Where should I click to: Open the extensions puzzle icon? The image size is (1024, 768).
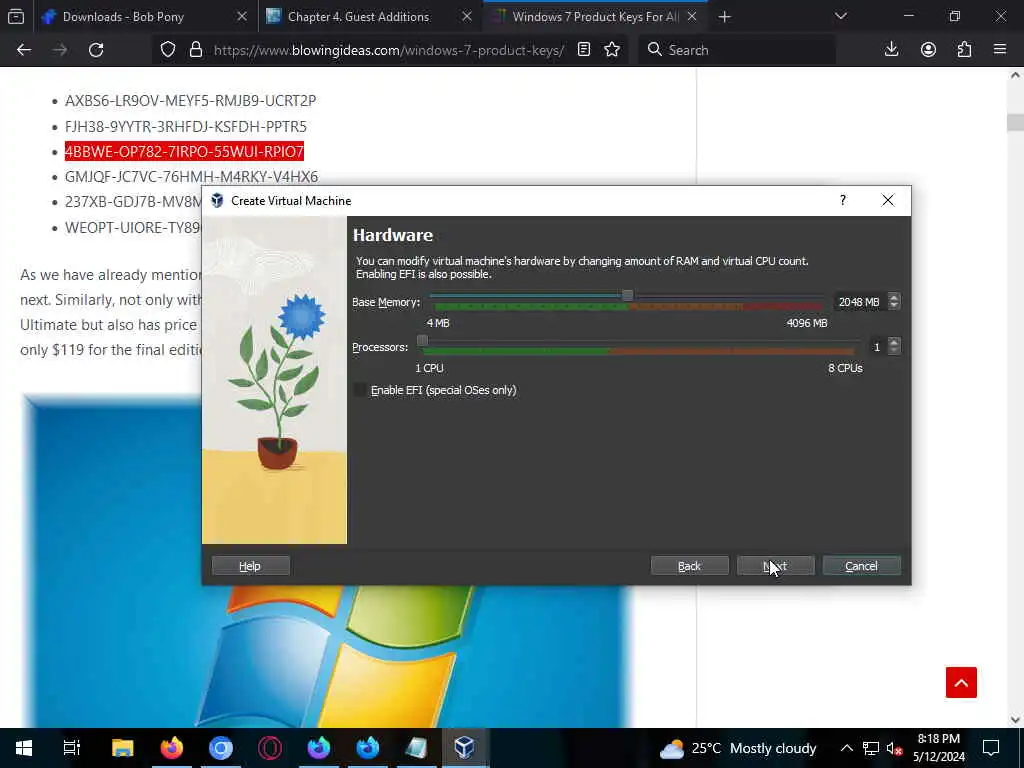(x=964, y=50)
